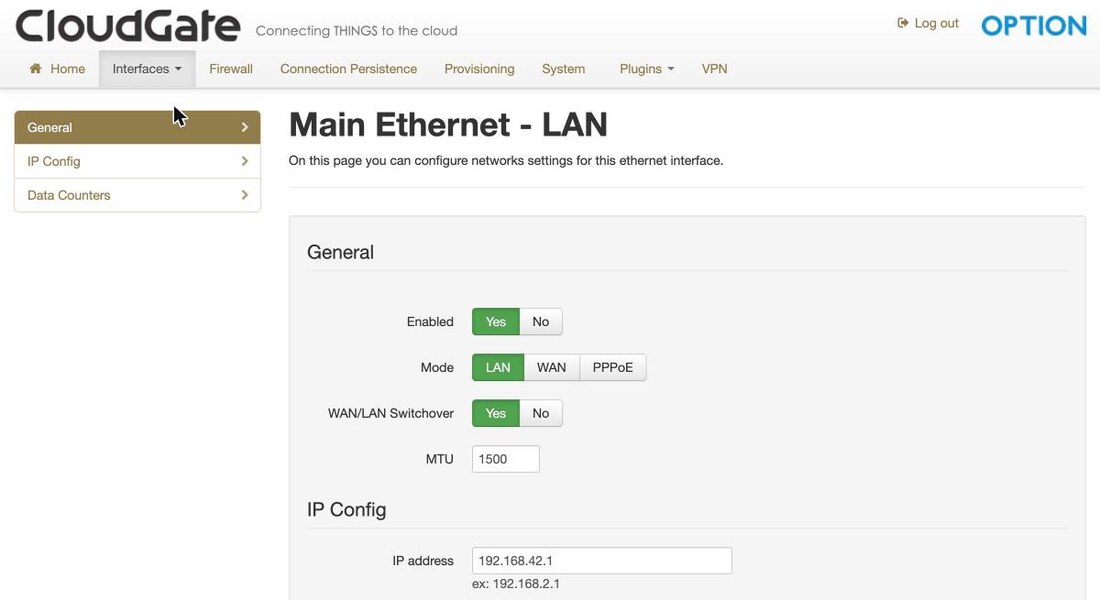Set Enabled to Yes

point(495,321)
